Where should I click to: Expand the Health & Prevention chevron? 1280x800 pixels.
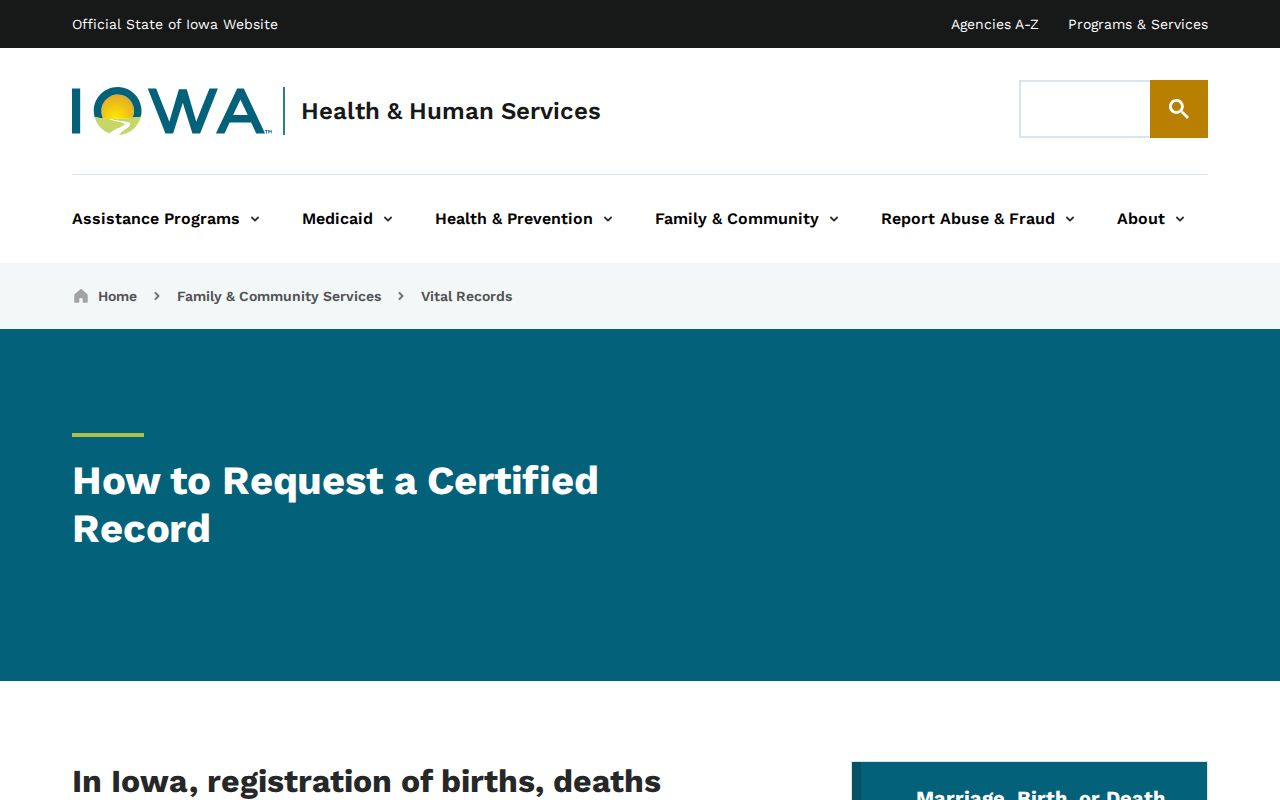[x=608, y=219]
